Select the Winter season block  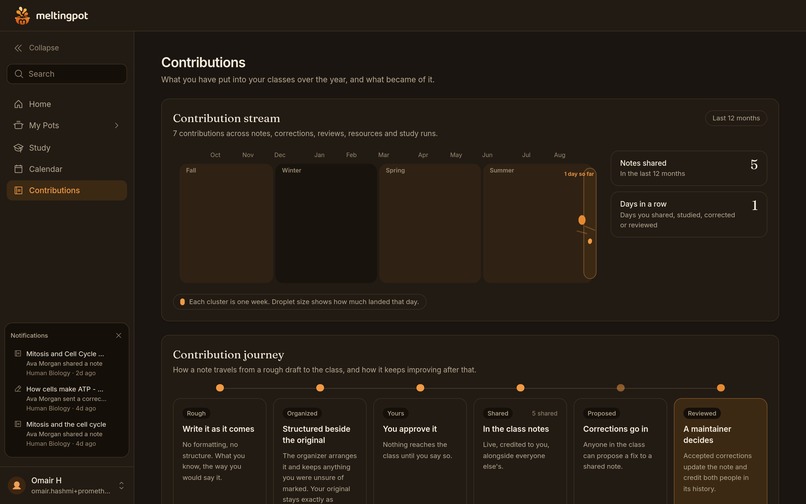point(326,223)
